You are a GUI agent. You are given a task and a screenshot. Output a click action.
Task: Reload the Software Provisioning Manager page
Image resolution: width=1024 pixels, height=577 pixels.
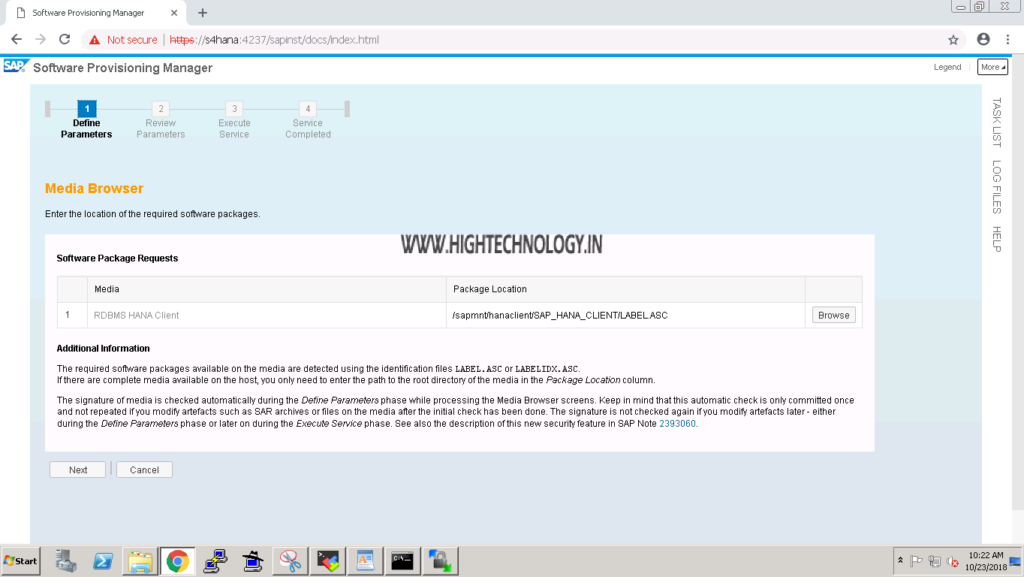tap(65, 40)
